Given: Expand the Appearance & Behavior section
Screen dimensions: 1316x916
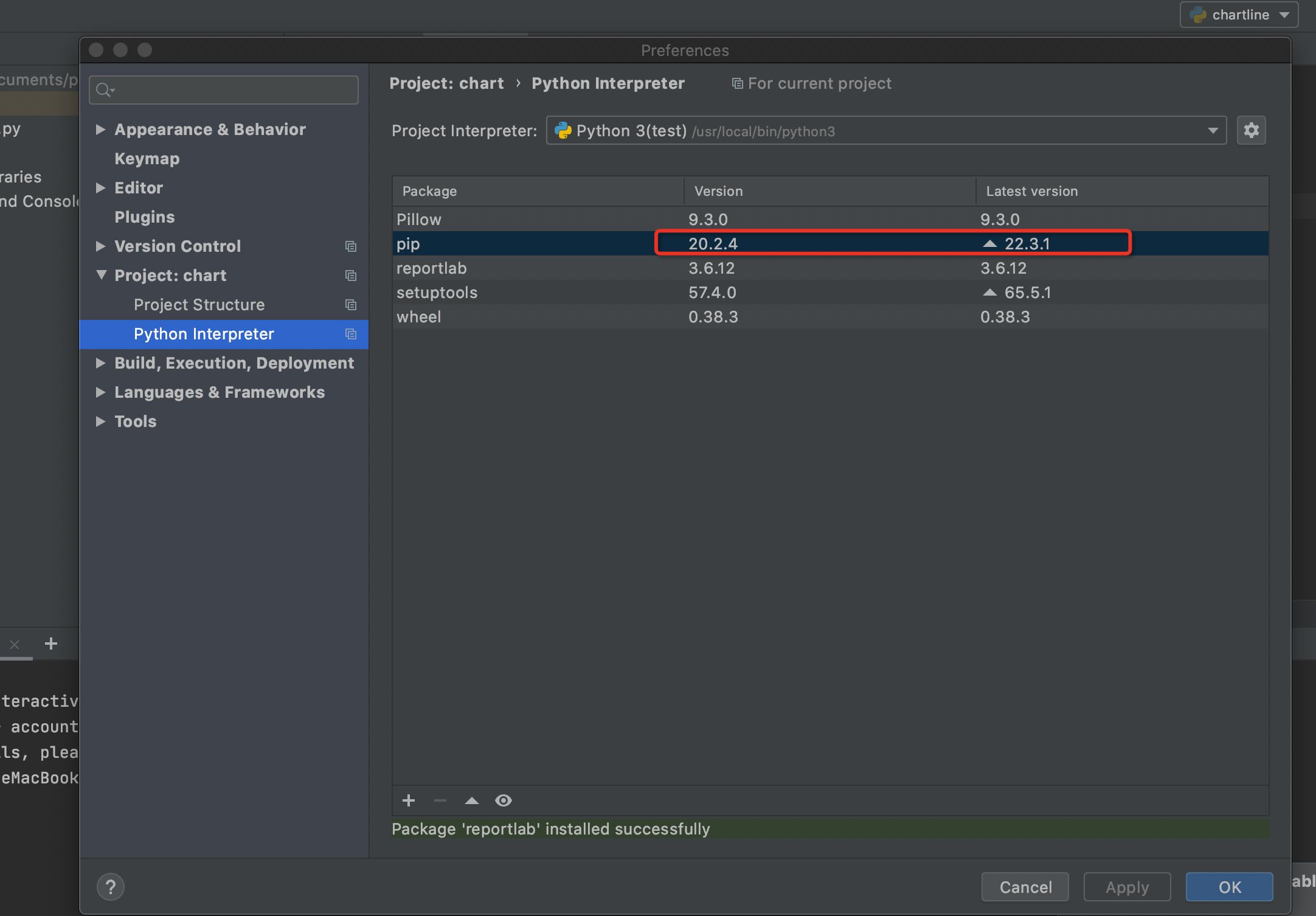Looking at the screenshot, I should pos(101,130).
